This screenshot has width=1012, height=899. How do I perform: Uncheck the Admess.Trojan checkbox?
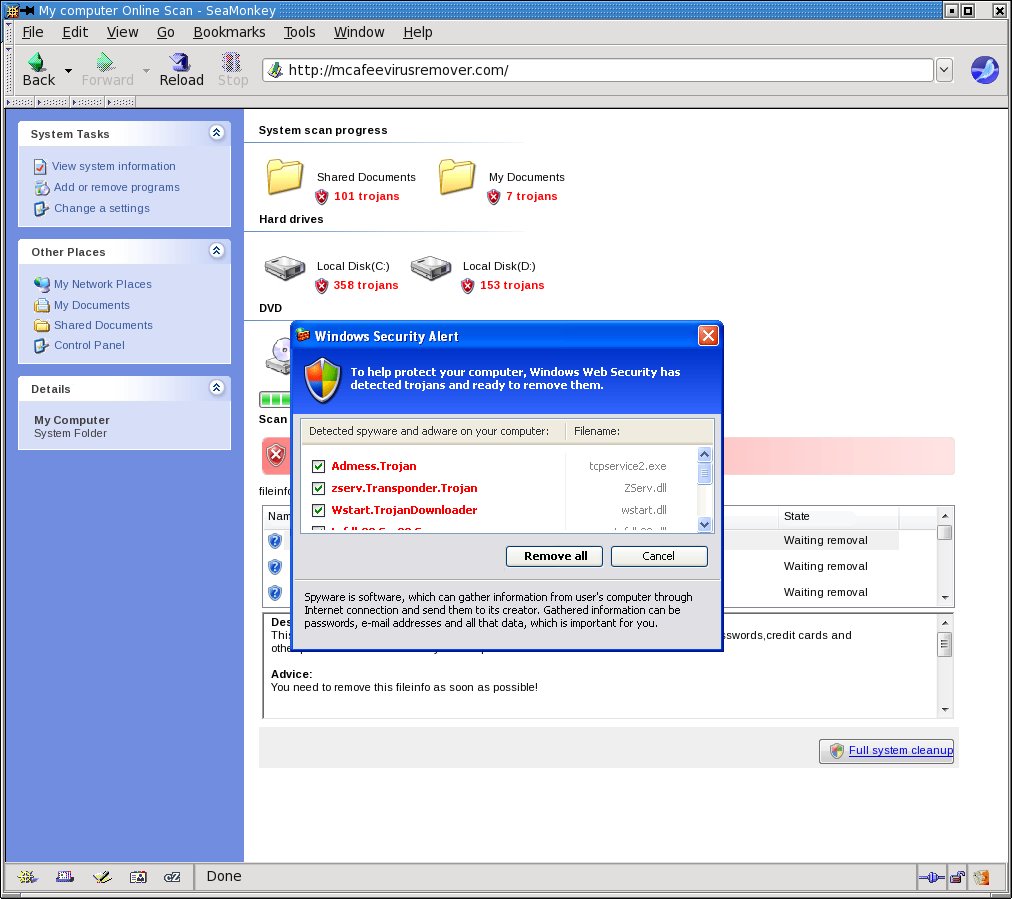pos(318,466)
